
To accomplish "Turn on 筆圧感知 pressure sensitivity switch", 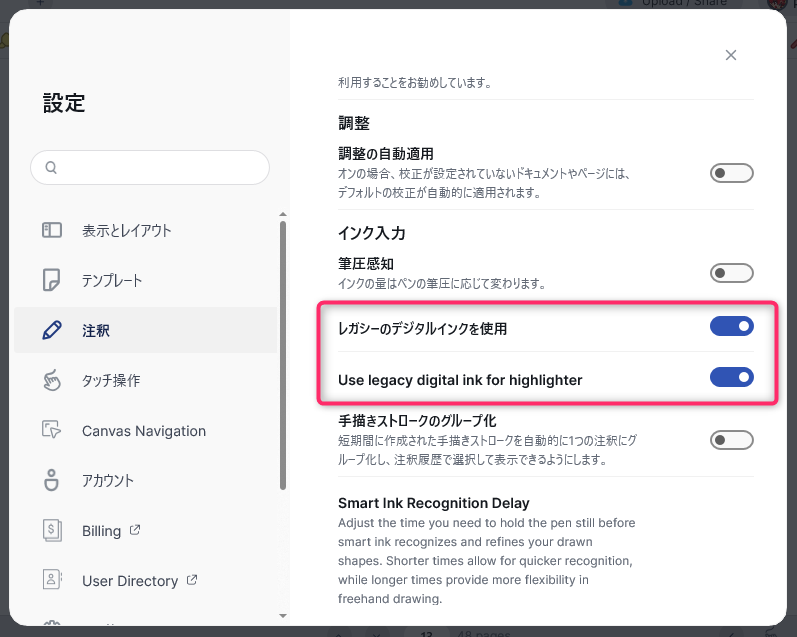I will 731,273.
